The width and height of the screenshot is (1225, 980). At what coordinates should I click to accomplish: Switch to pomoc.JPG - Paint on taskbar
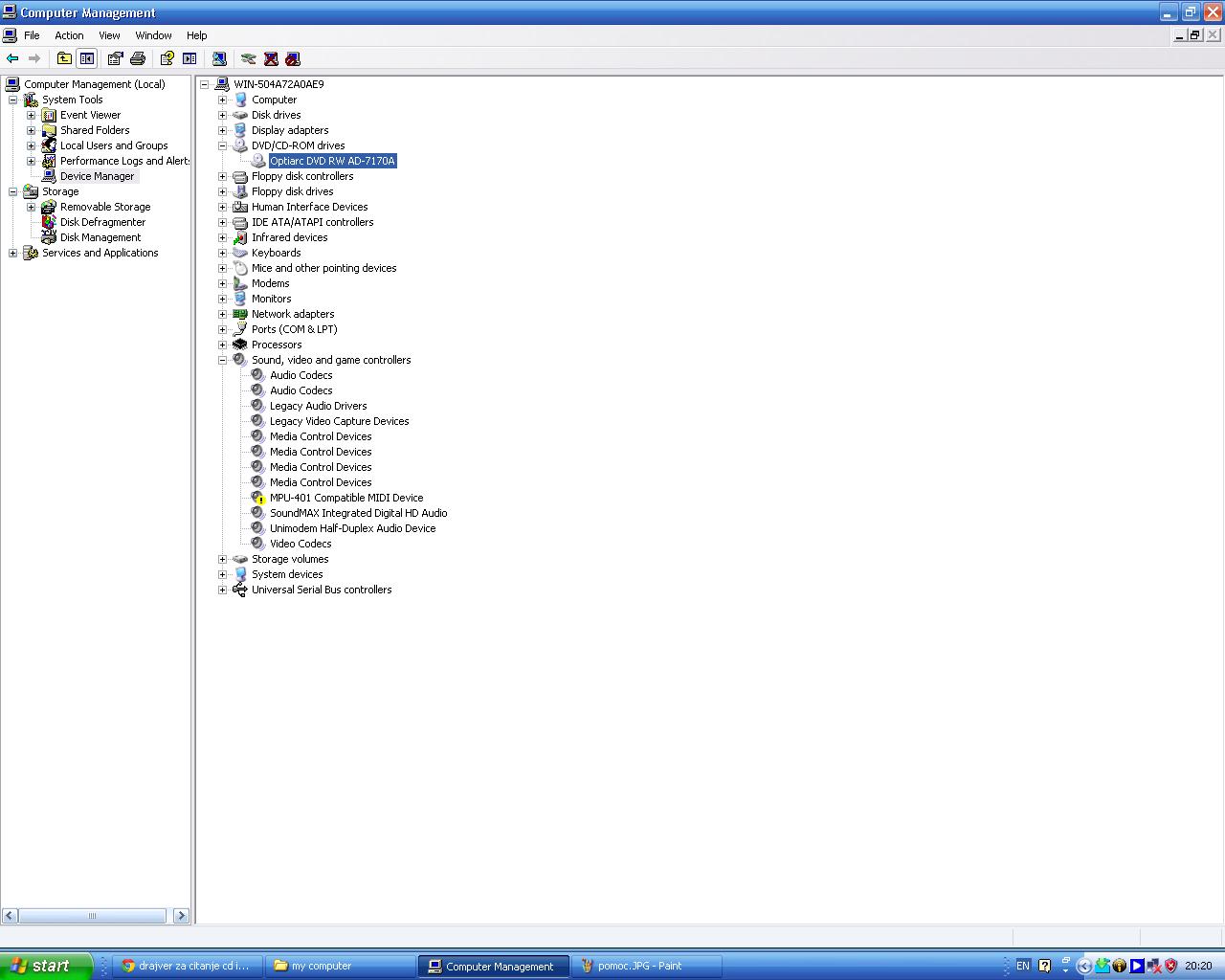click(x=647, y=966)
